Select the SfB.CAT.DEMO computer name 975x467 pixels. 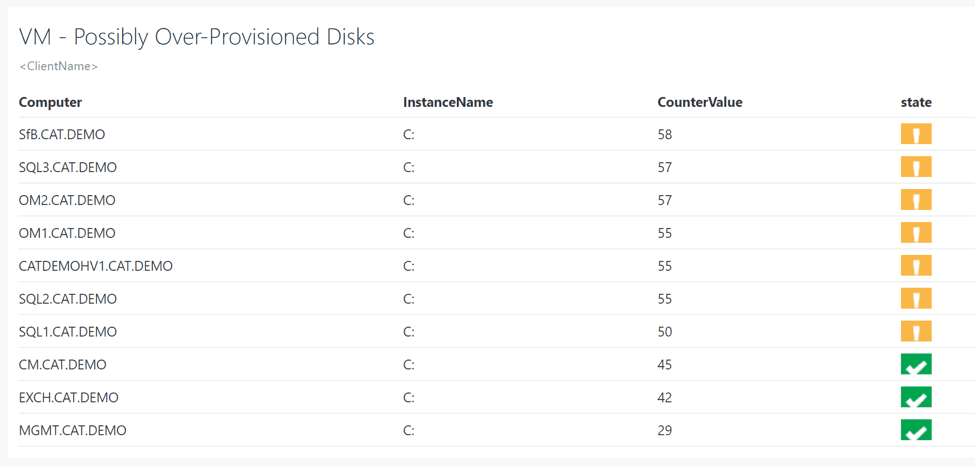point(62,135)
